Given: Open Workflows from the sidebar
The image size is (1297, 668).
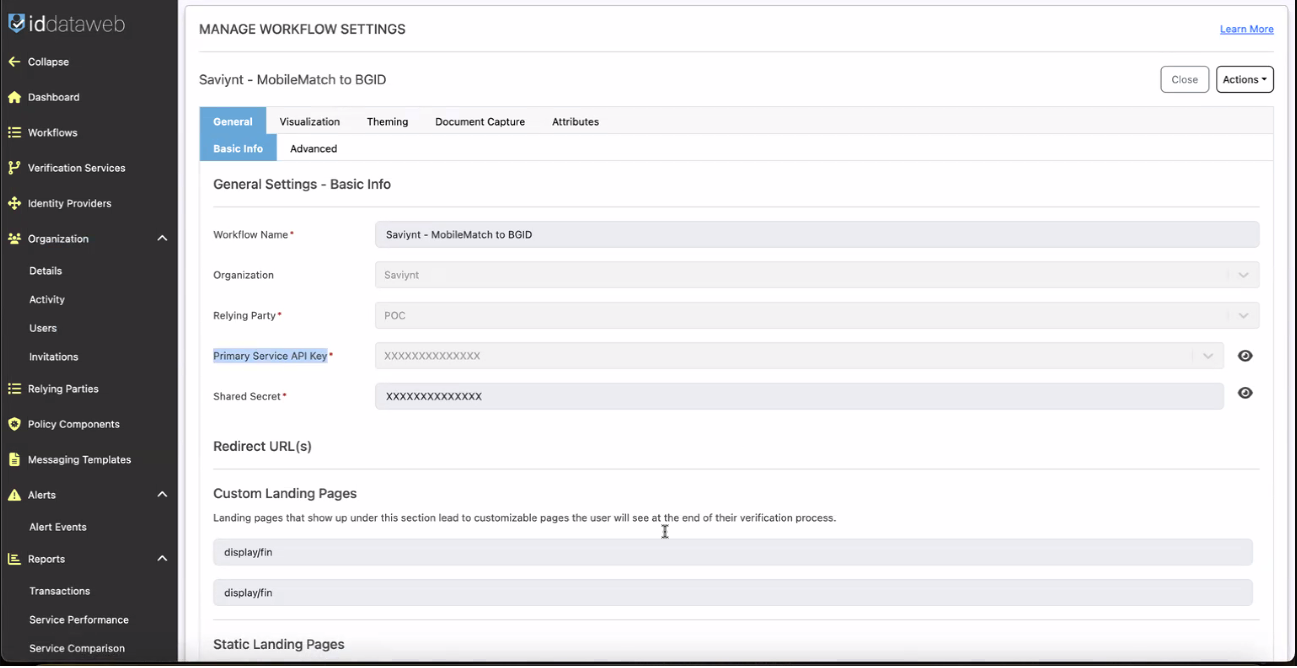Looking at the screenshot, I should (52, 132).
